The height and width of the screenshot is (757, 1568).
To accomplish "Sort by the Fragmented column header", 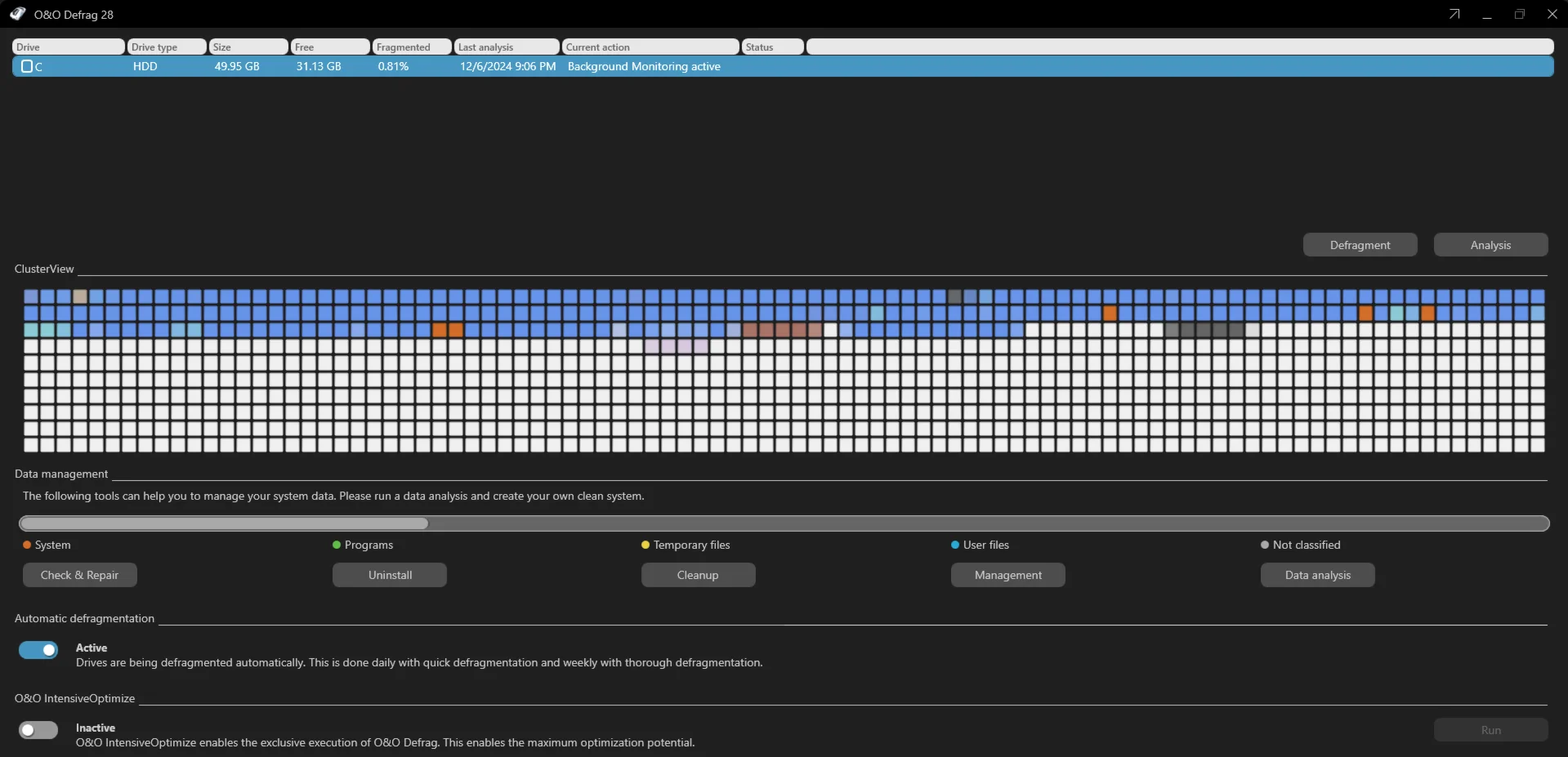I will click(x=412, y=47).
